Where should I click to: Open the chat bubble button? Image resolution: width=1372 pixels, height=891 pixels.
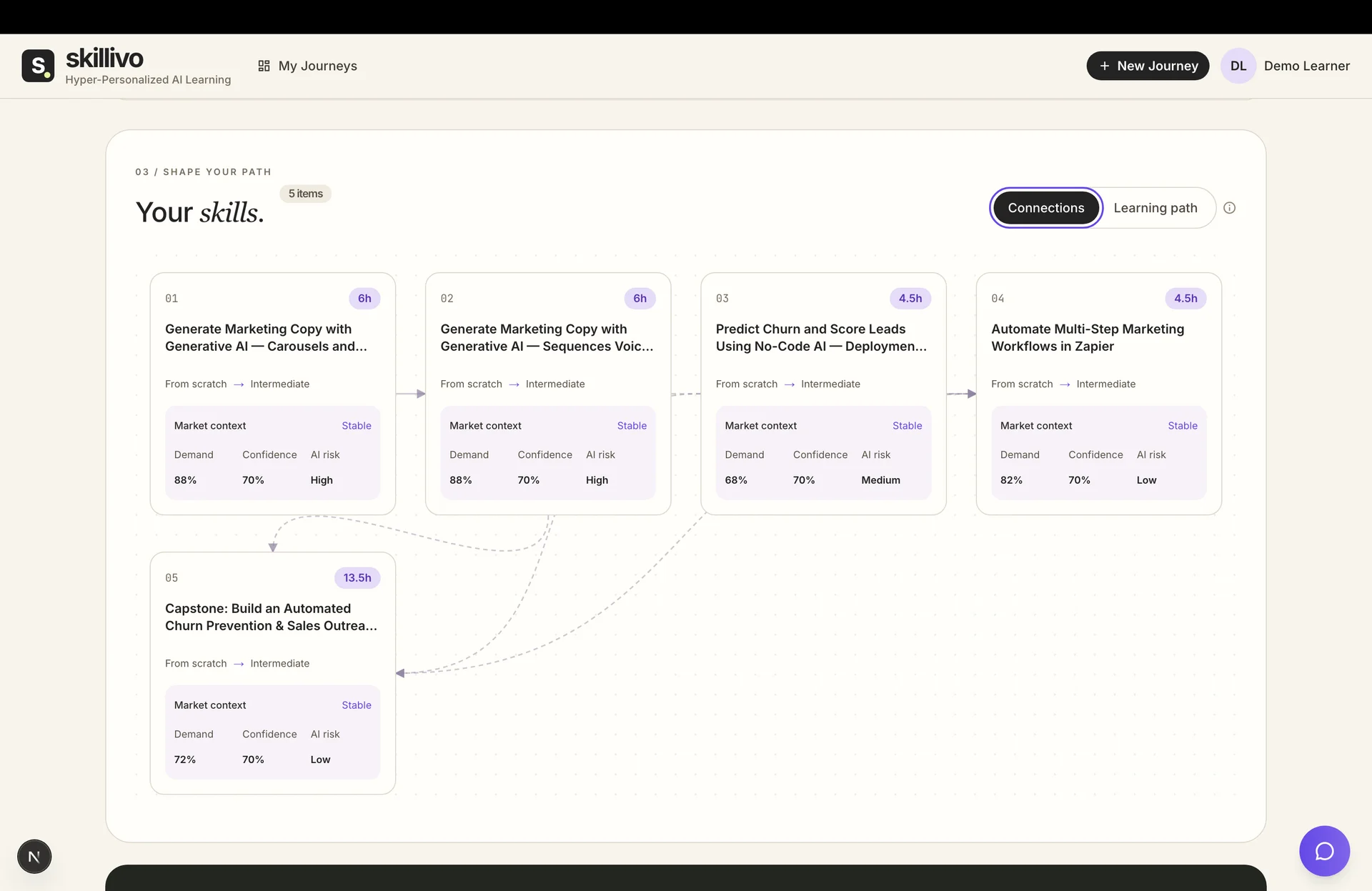1324,851
